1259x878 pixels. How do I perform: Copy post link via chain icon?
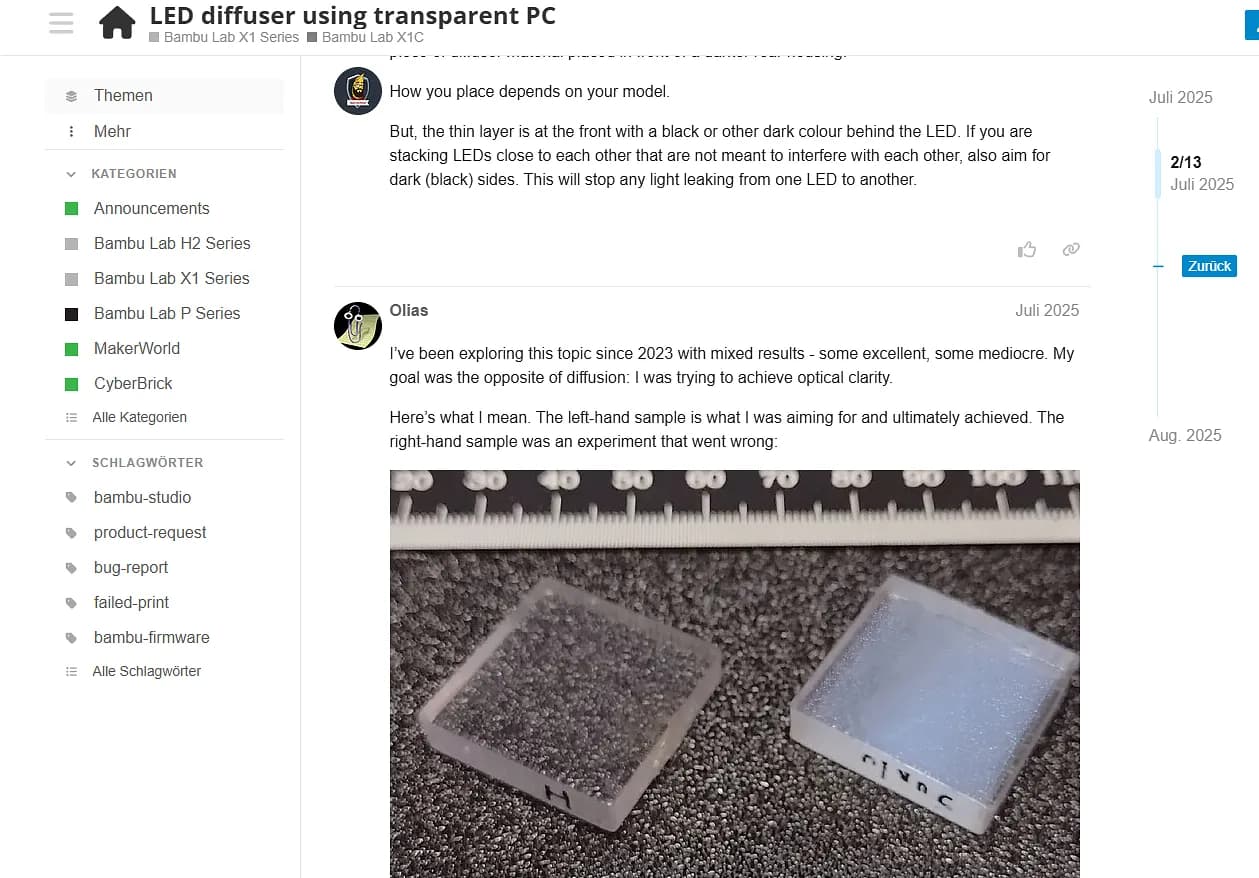[x=1071, y=250]
